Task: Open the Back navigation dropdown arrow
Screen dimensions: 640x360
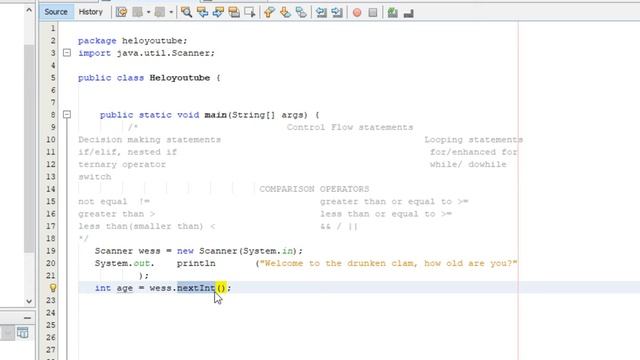Action: (148, 13)
